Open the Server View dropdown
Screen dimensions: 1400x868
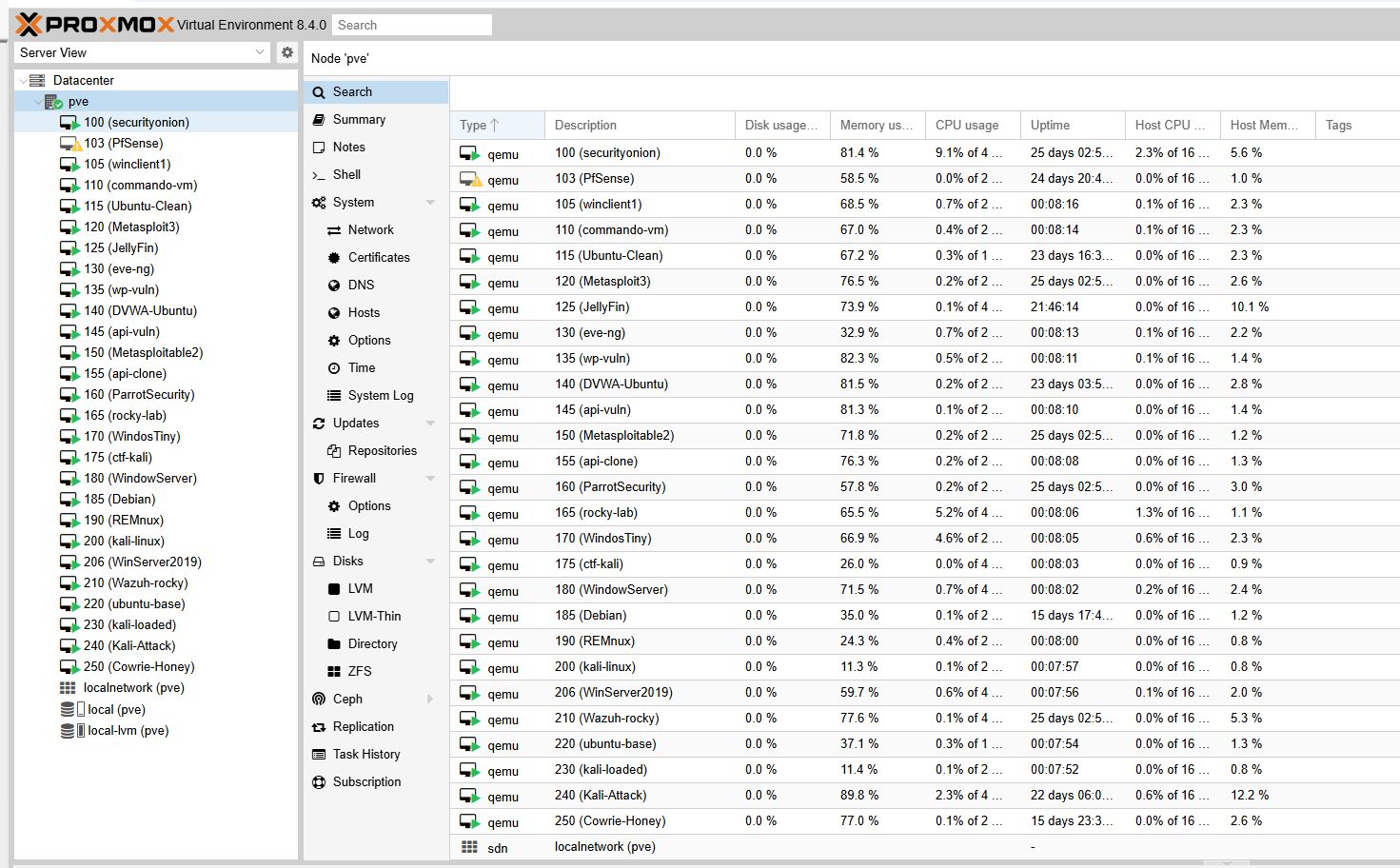tap(260, 52)
